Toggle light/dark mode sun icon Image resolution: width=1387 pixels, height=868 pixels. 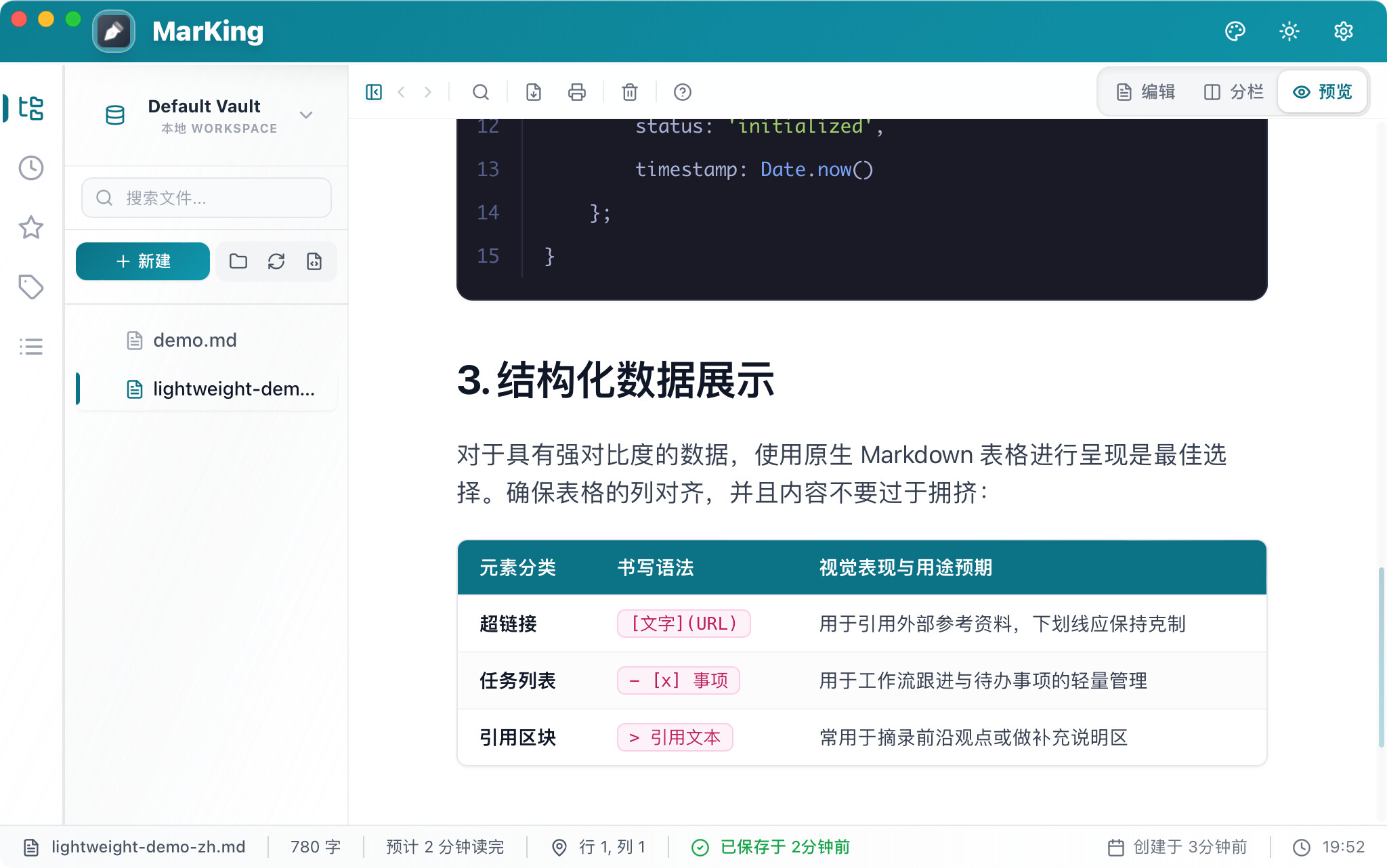1289,31
